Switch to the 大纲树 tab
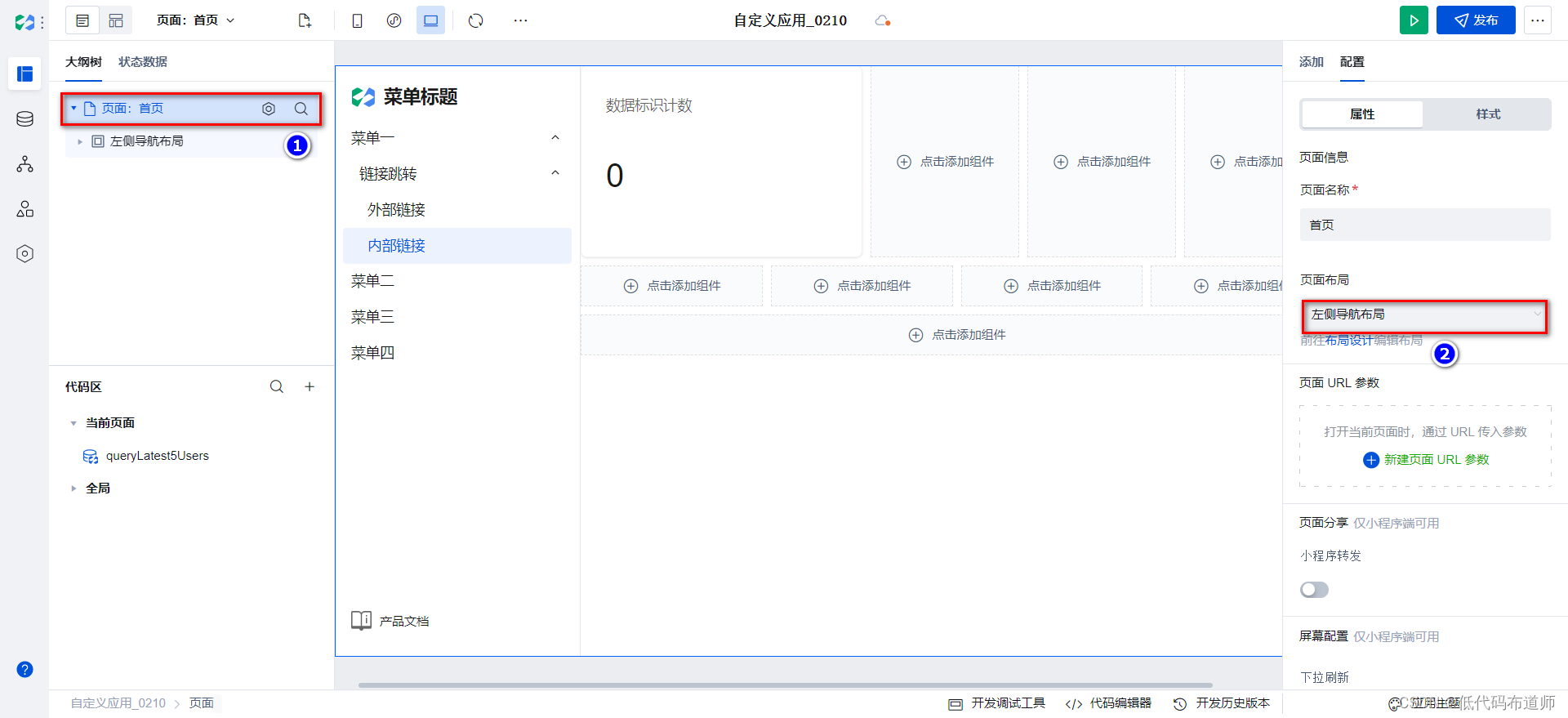This screenshot has width=1568, height=718. [83, 62]
